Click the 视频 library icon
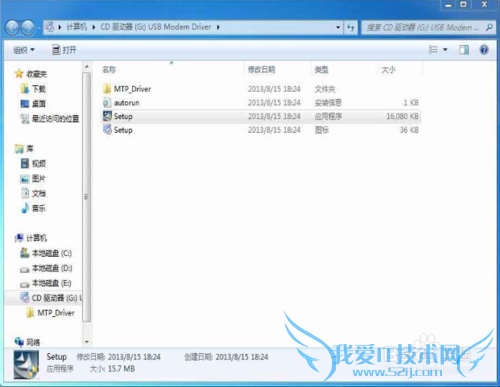 25,163
